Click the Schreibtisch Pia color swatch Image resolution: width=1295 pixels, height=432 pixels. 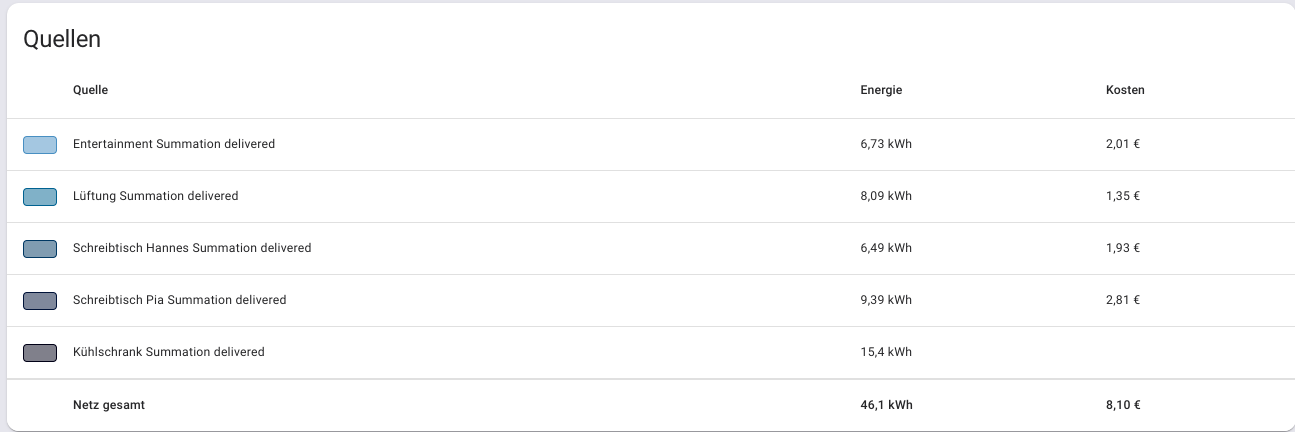point(40,301)
